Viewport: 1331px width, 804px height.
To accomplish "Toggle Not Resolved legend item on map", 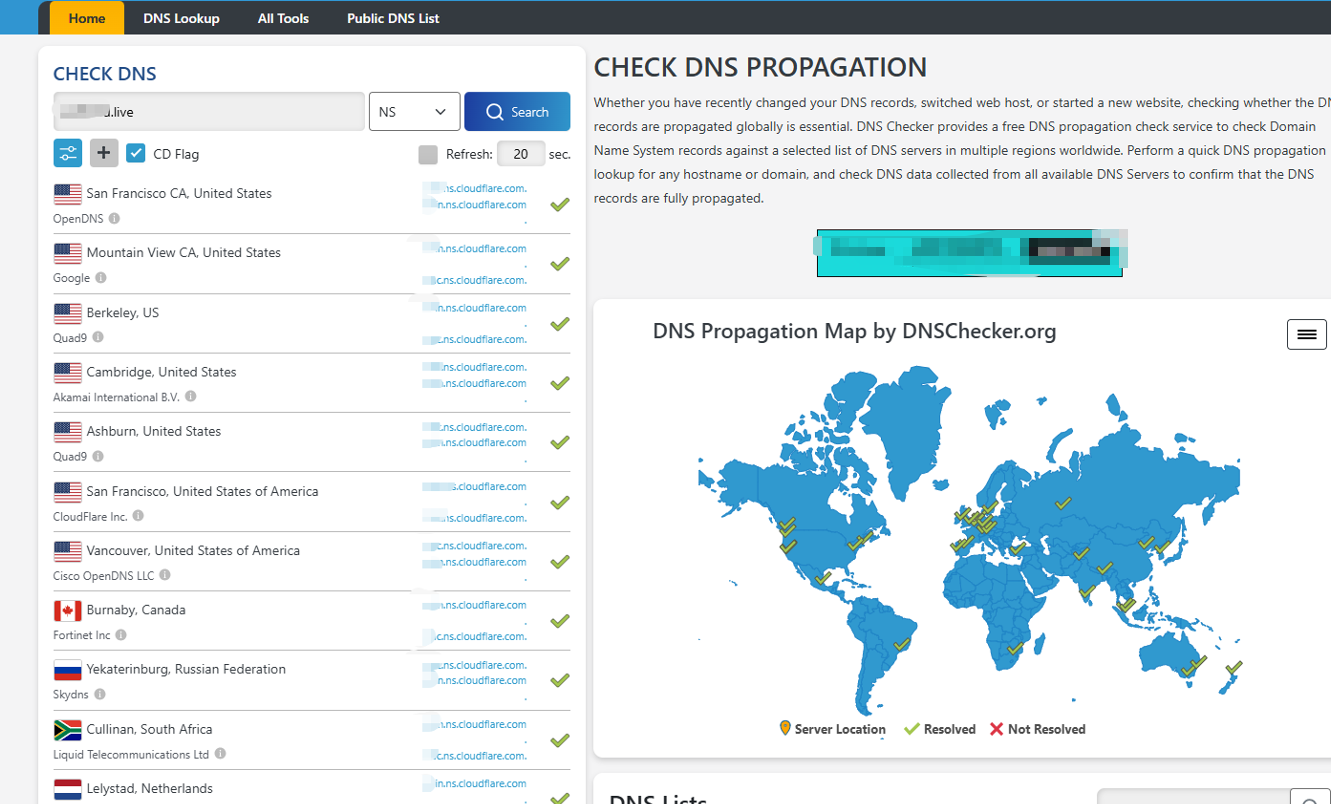I will (1037, 729).
